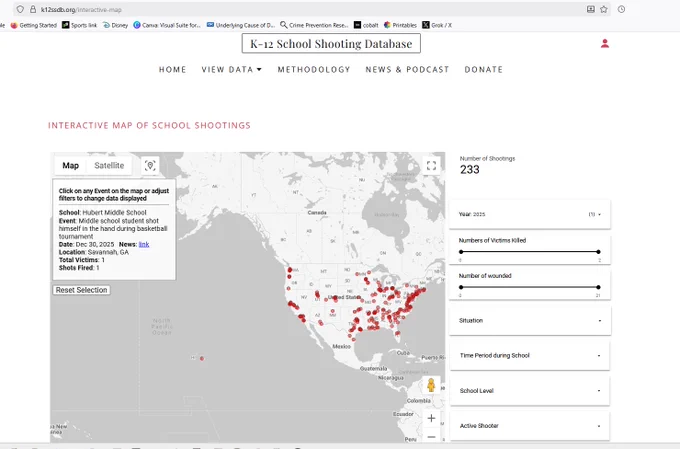
Task: Click the Number of wounded slider left handle
Action: [461, 287]
